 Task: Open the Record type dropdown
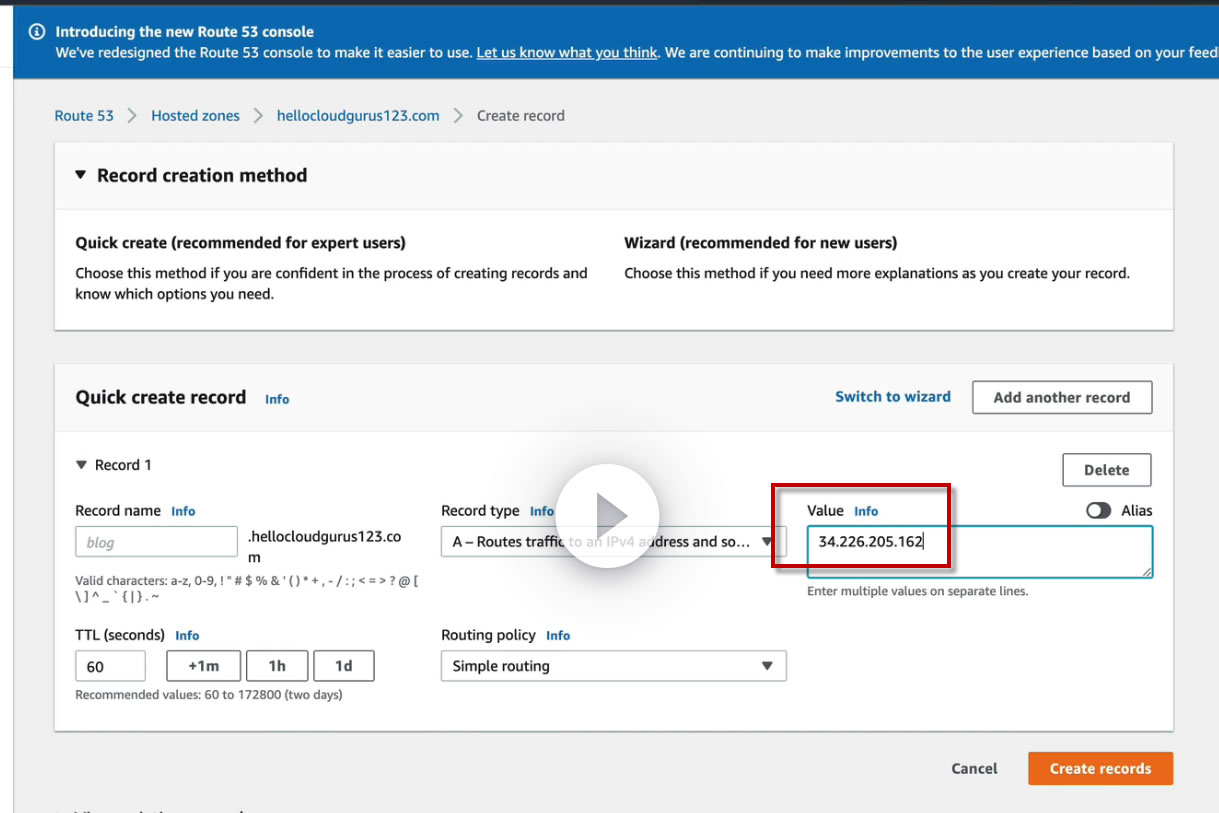613,542
